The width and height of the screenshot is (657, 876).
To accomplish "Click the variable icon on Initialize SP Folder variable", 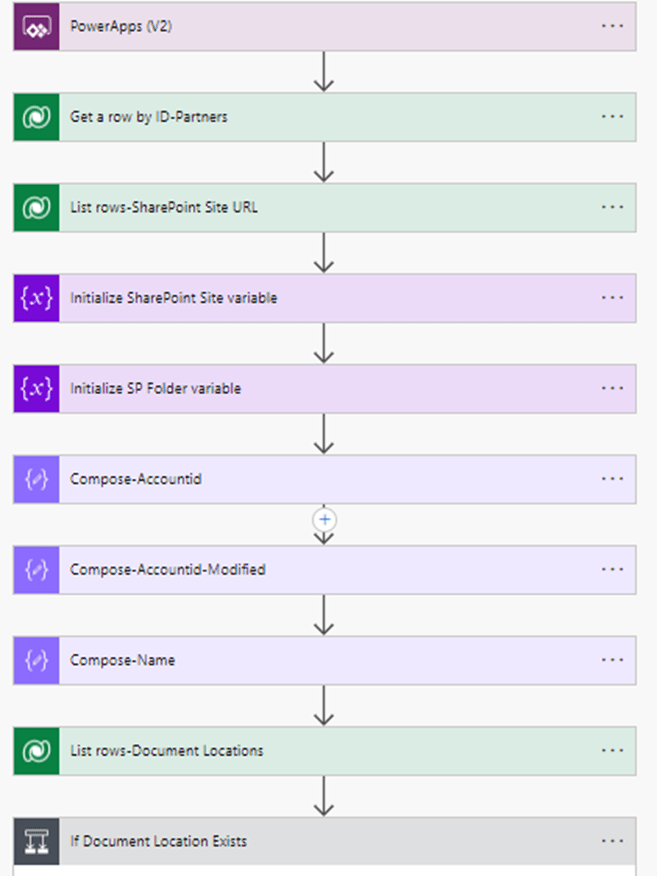I will (x=36, y=388).
